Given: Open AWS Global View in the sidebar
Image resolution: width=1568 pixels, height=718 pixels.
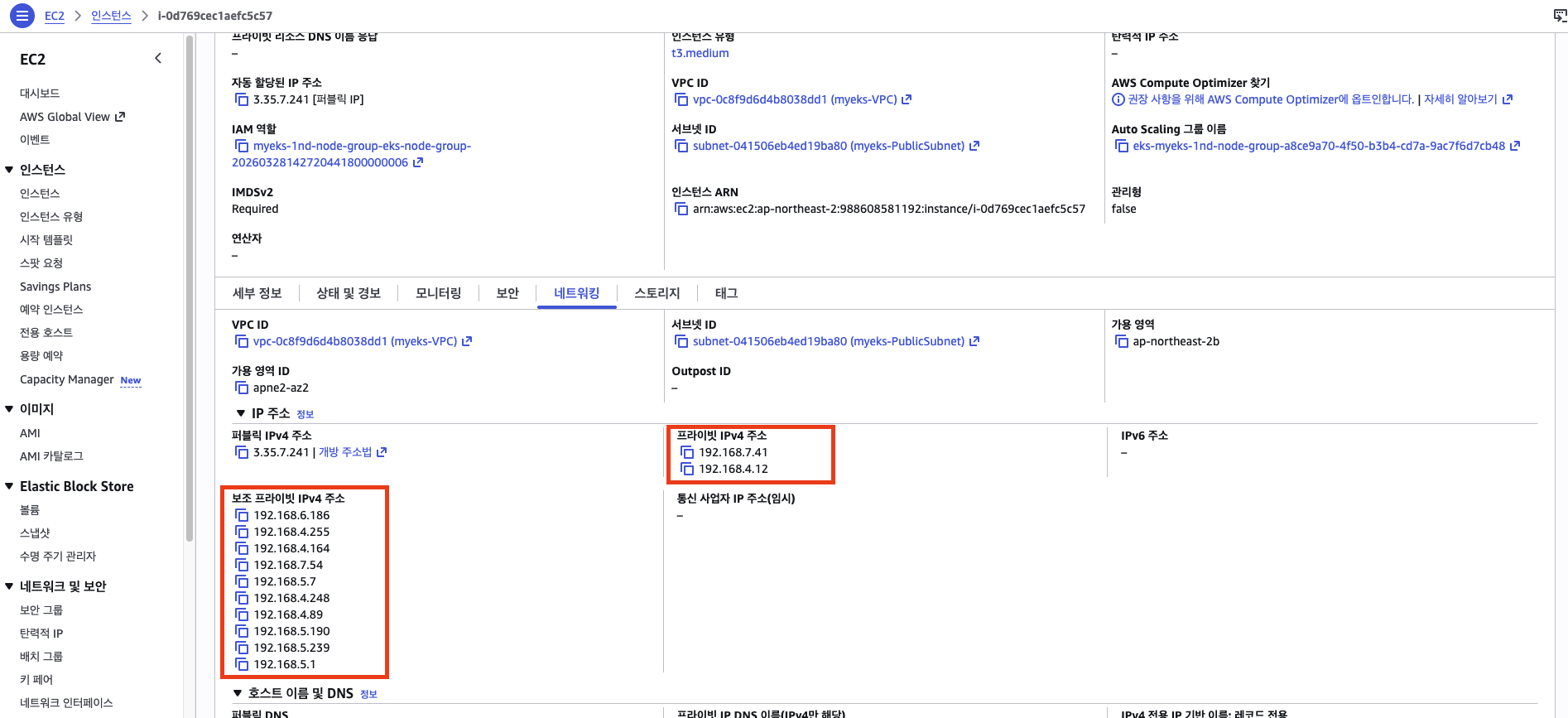Looking at the screenshot, I should (x=72, y=117).
